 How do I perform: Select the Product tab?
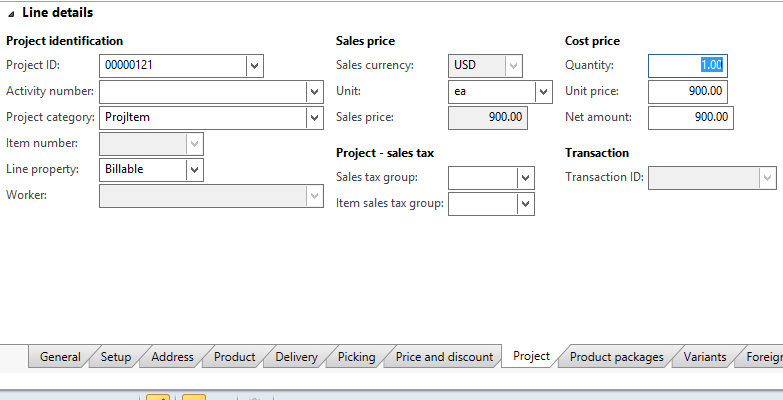coord(235,357)
